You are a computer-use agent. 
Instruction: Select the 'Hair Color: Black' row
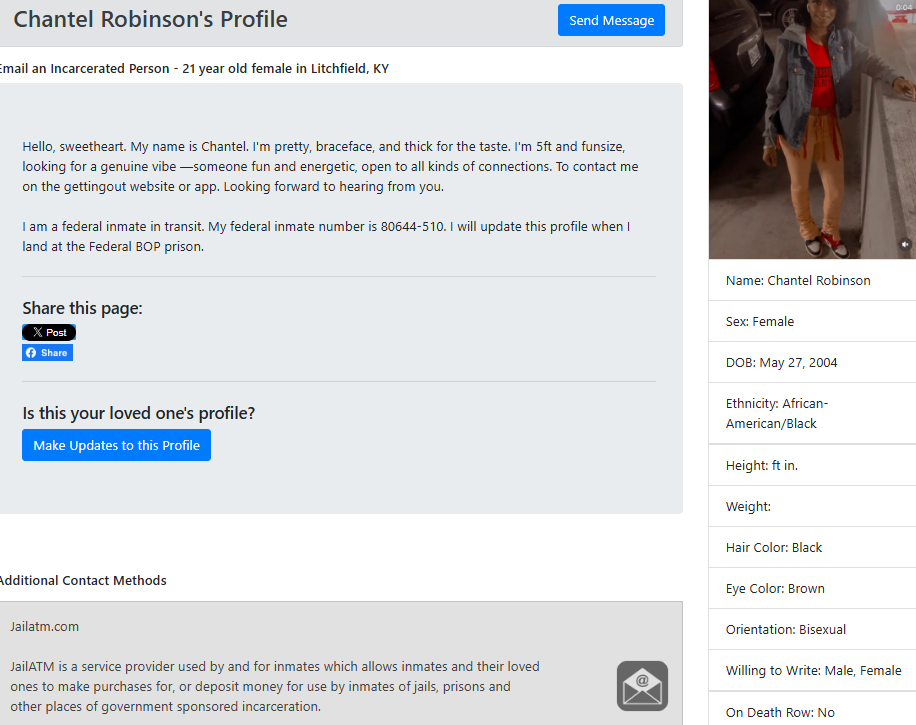click(812, 547)
